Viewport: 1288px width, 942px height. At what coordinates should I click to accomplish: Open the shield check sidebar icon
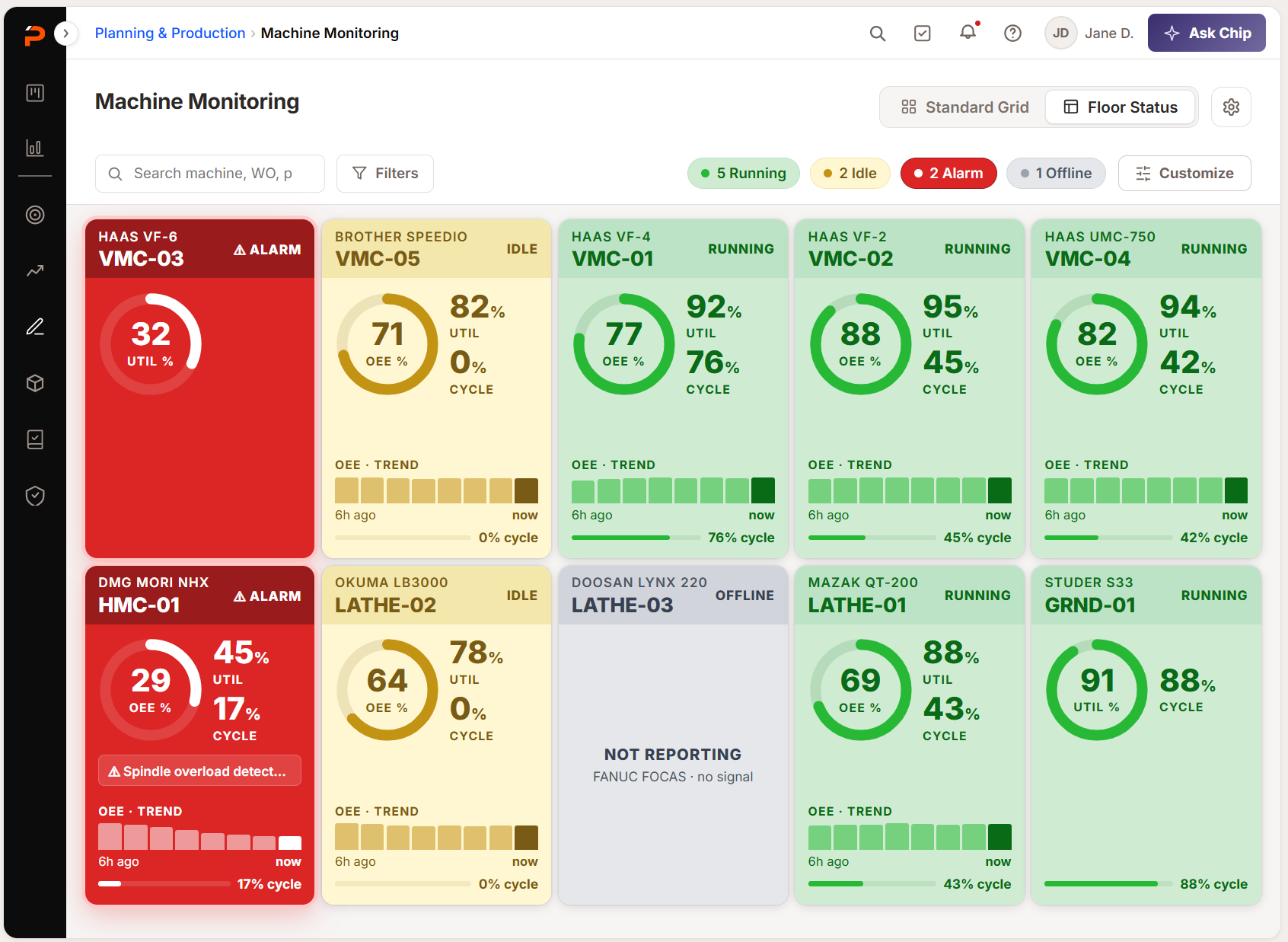35,496
